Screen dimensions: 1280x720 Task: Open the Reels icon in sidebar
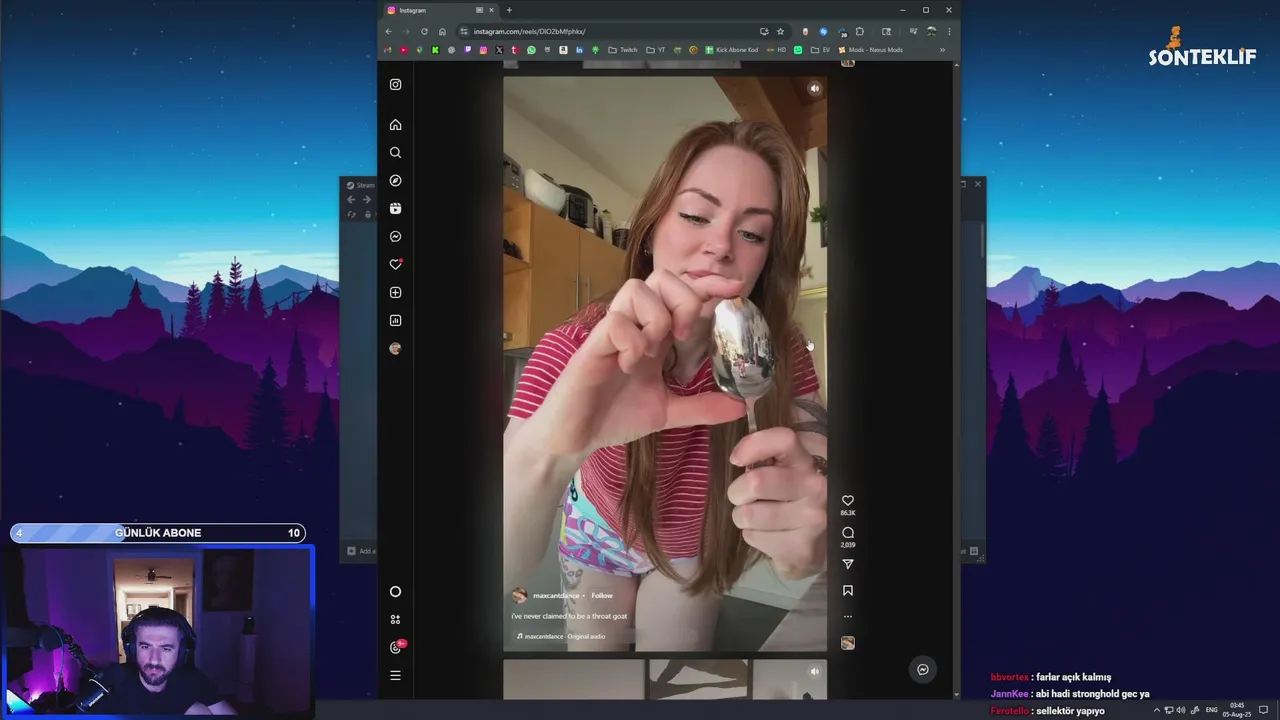coord(395,209)
